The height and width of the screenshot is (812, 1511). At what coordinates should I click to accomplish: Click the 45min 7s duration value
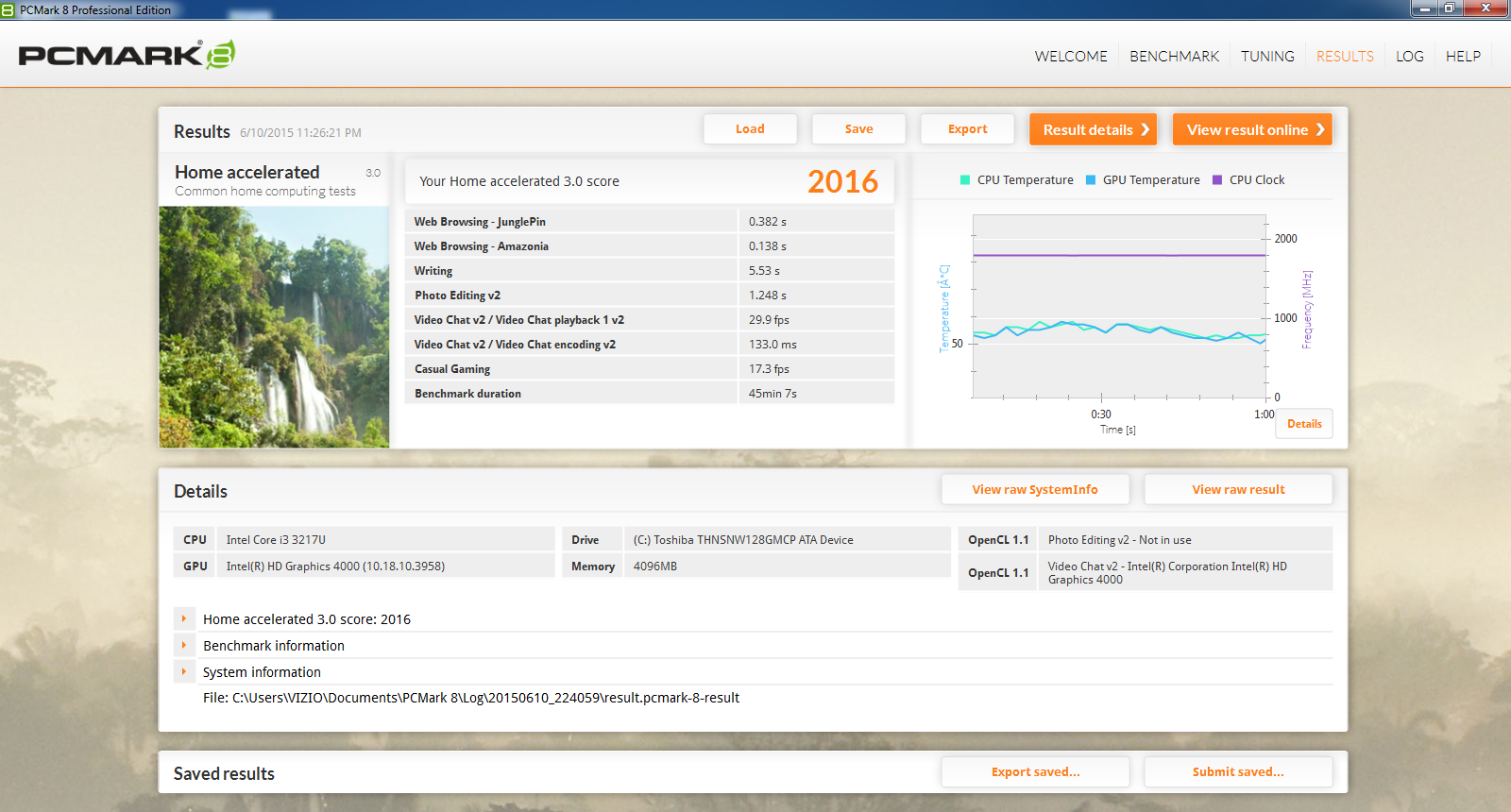[772, 394]
